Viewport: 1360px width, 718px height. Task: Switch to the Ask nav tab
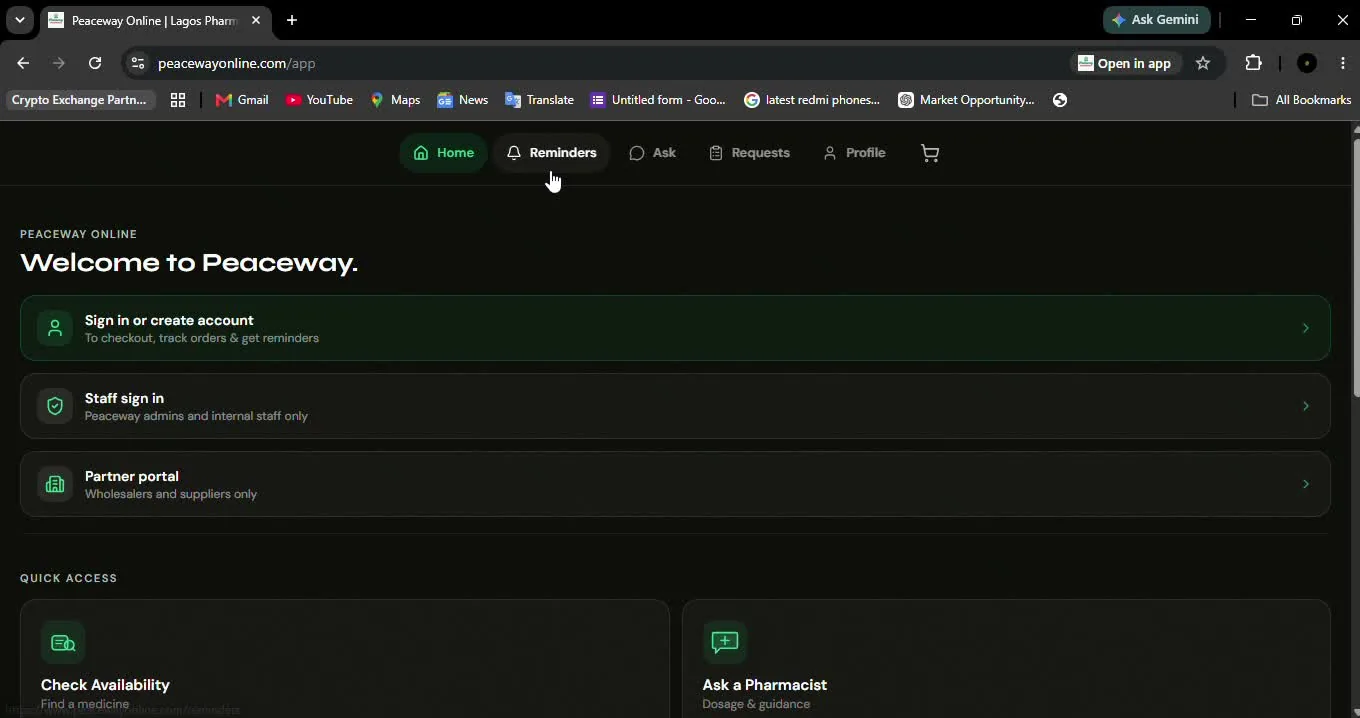tap(652, 153)
